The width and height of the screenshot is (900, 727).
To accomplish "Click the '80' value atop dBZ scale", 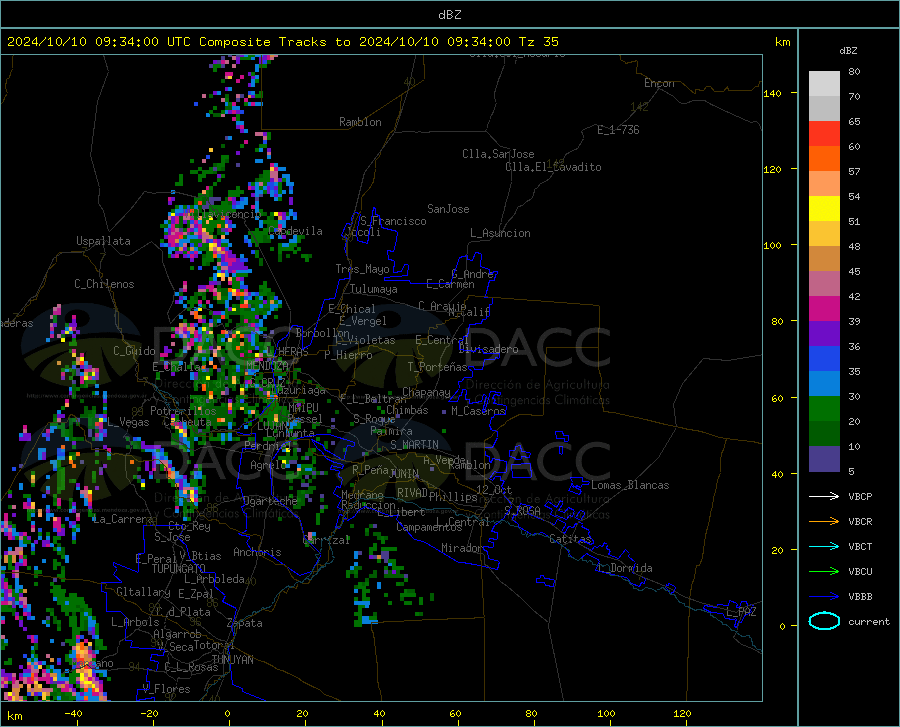I will (854, 72).
